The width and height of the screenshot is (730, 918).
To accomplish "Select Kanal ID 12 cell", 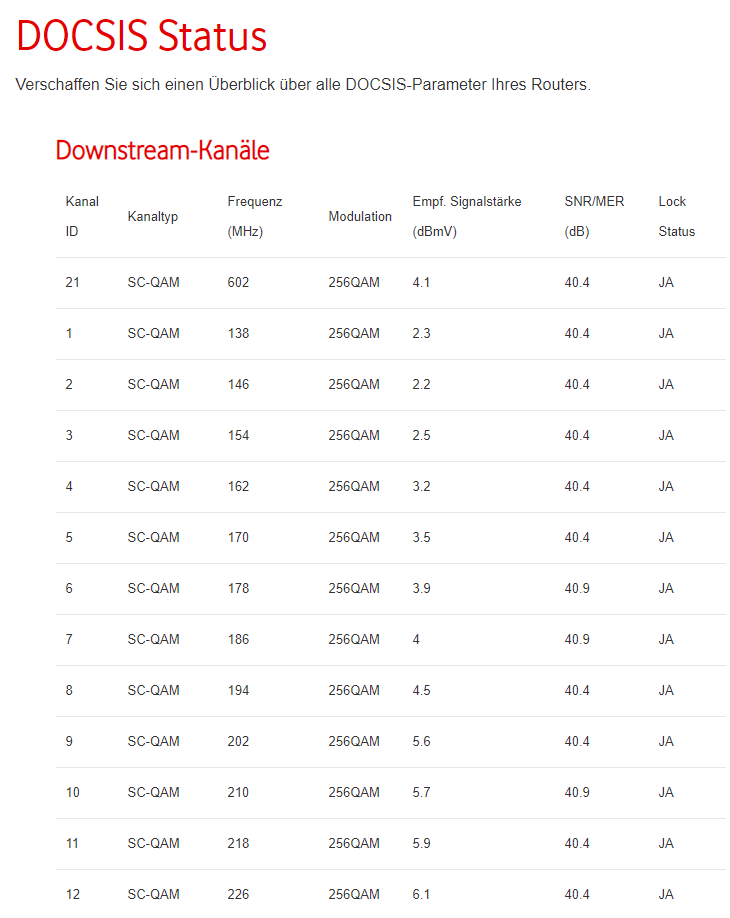I will (x=73, y=893).
